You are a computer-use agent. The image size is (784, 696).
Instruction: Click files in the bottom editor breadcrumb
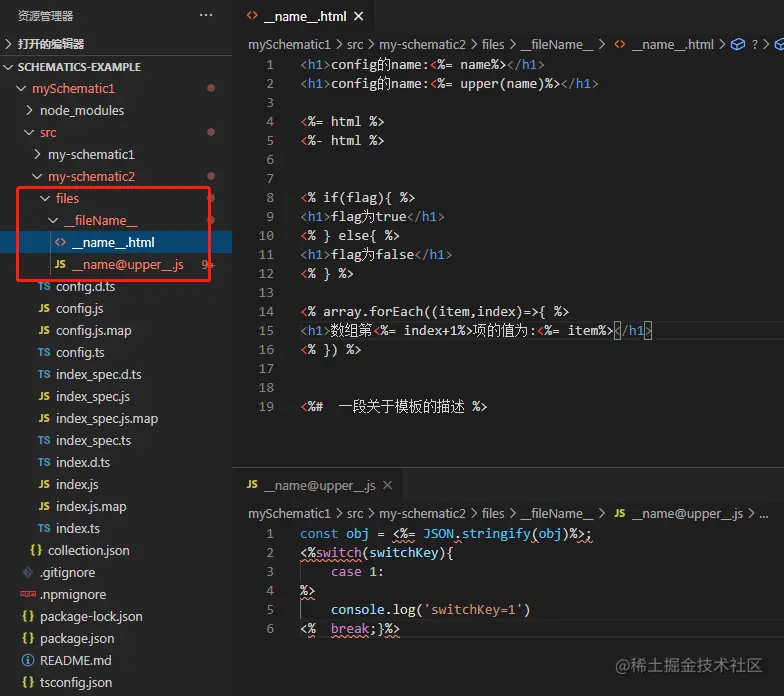coord(493,514)
